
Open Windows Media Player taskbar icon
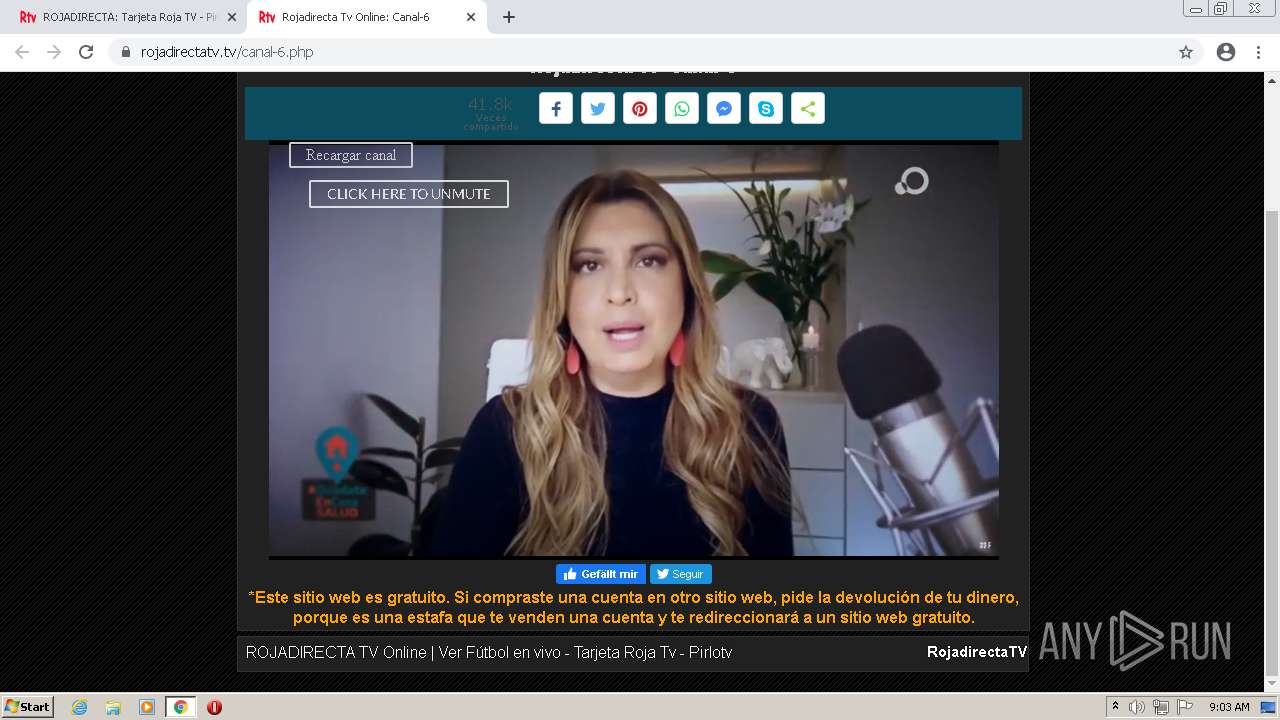coord(147,707)
